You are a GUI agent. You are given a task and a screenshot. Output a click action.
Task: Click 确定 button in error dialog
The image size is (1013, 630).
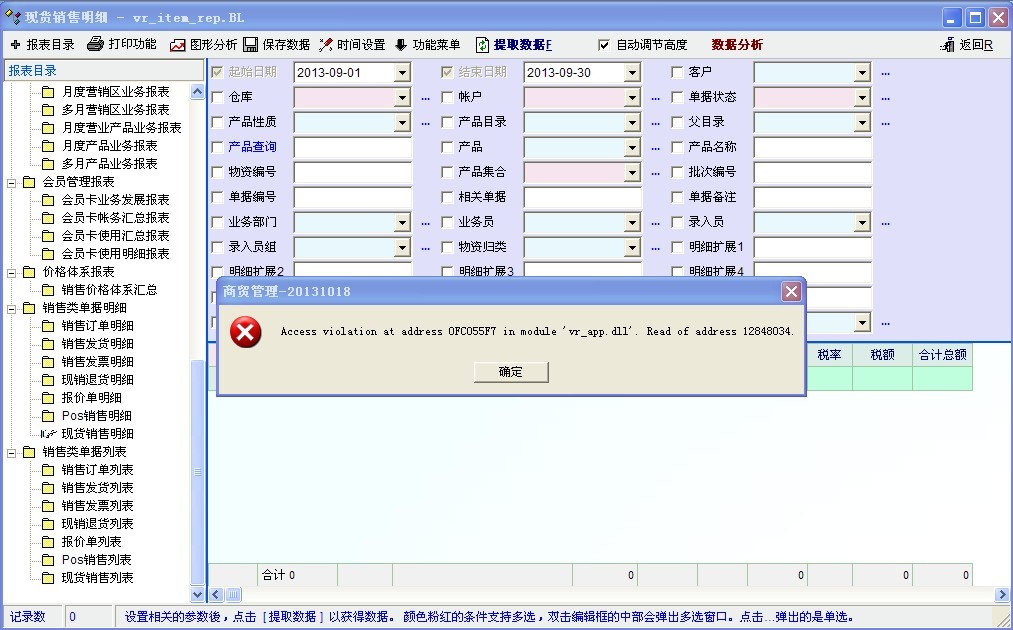click(510, 371)
